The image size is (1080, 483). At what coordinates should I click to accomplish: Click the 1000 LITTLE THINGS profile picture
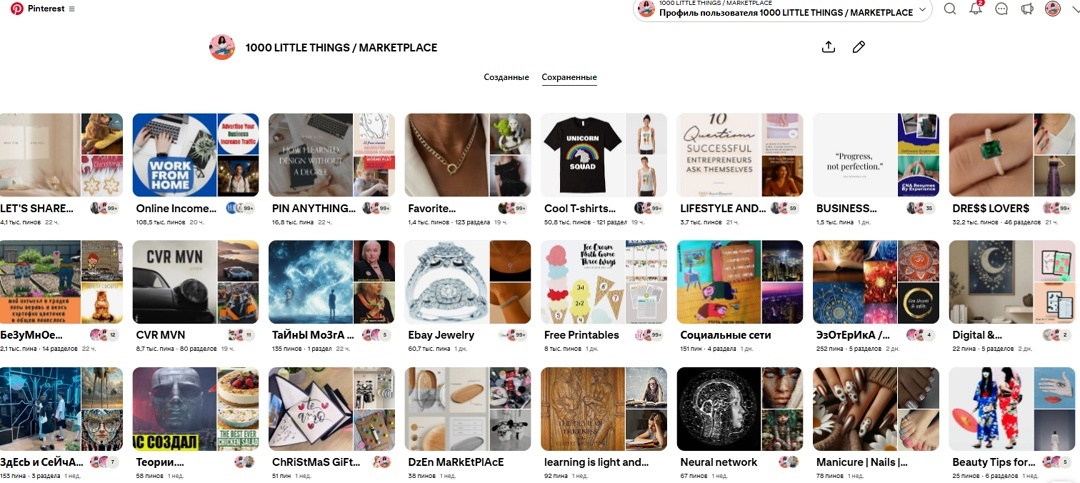tap(222, 47)
